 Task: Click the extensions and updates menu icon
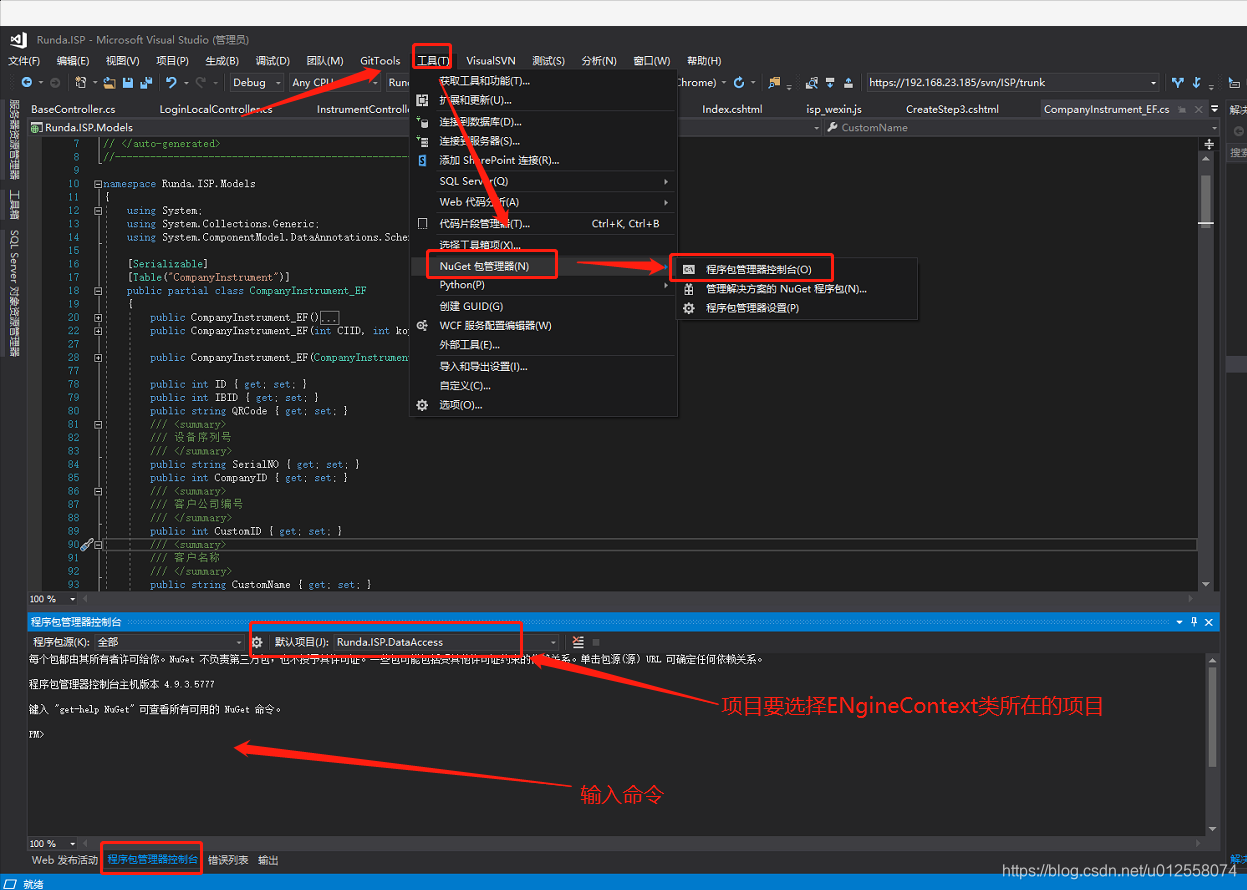point(422,100)
